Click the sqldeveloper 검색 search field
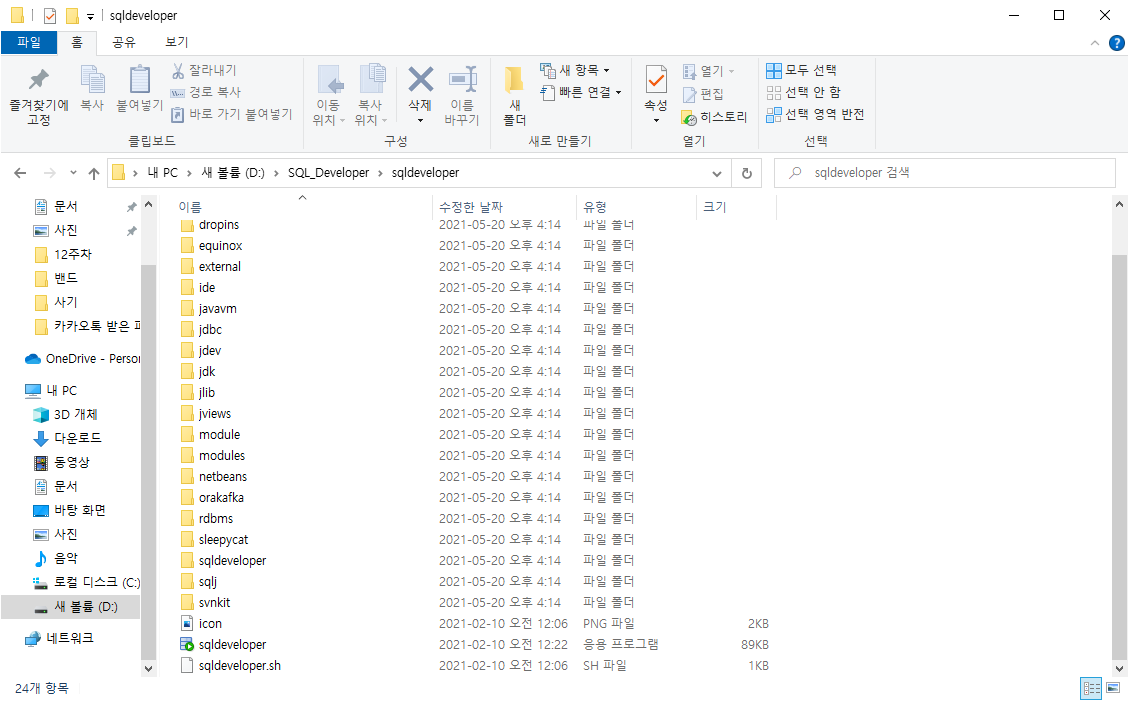1129x701 pixels. (x=944, y=173)
